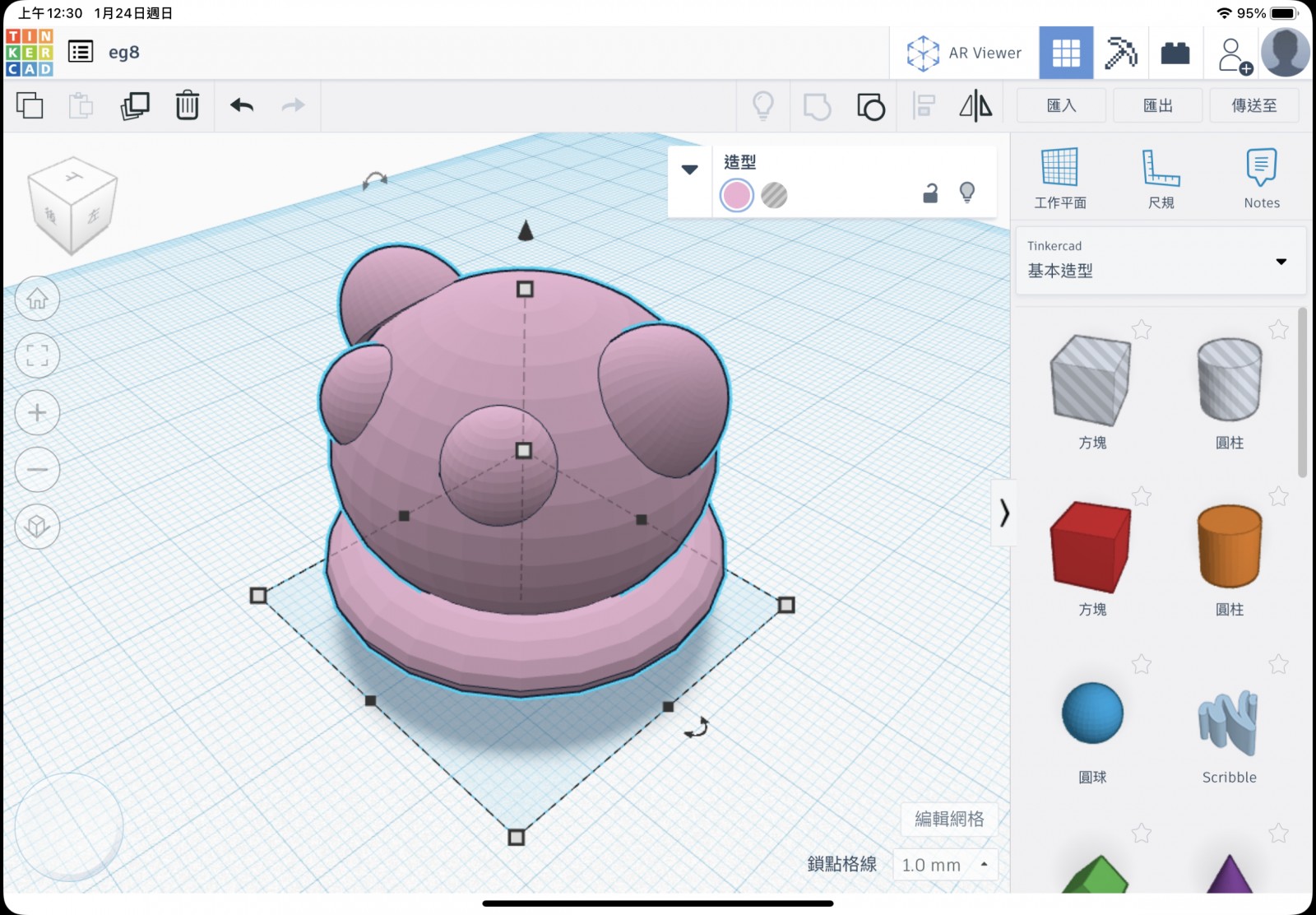
Task: Click the view cube
Action: click(72, 204)
